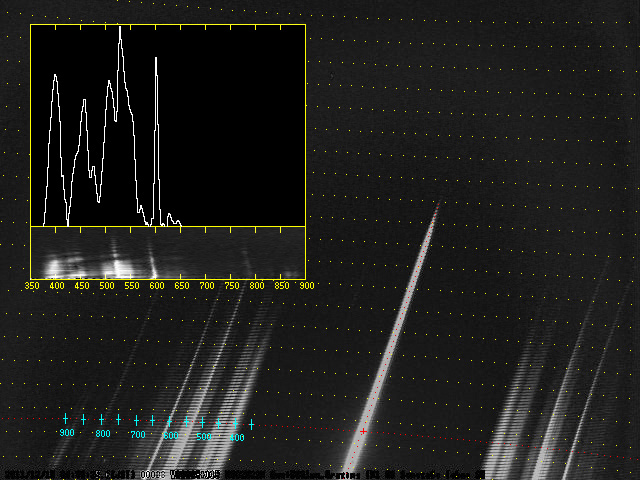
Task: Select the cyan tick mark above the 900 label
Action: pyautogui.click(x=66, y=419)
